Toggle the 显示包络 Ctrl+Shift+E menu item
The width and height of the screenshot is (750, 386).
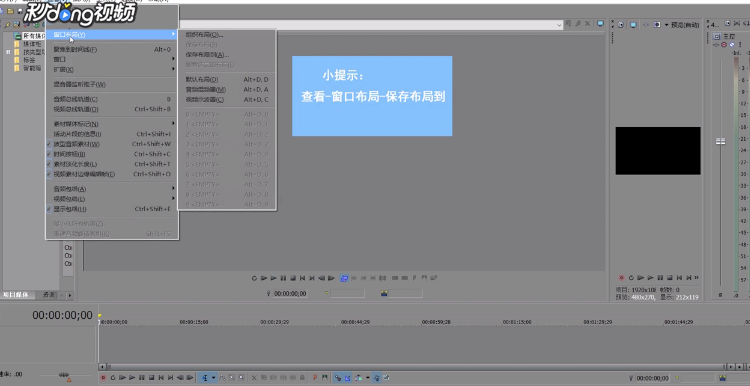pos(112,209)
